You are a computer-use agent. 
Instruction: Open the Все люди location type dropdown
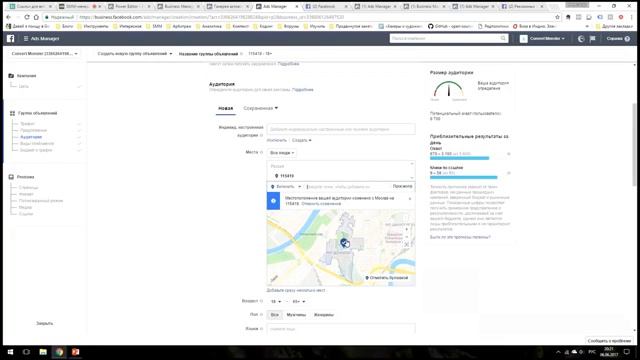tap(282, 153)
